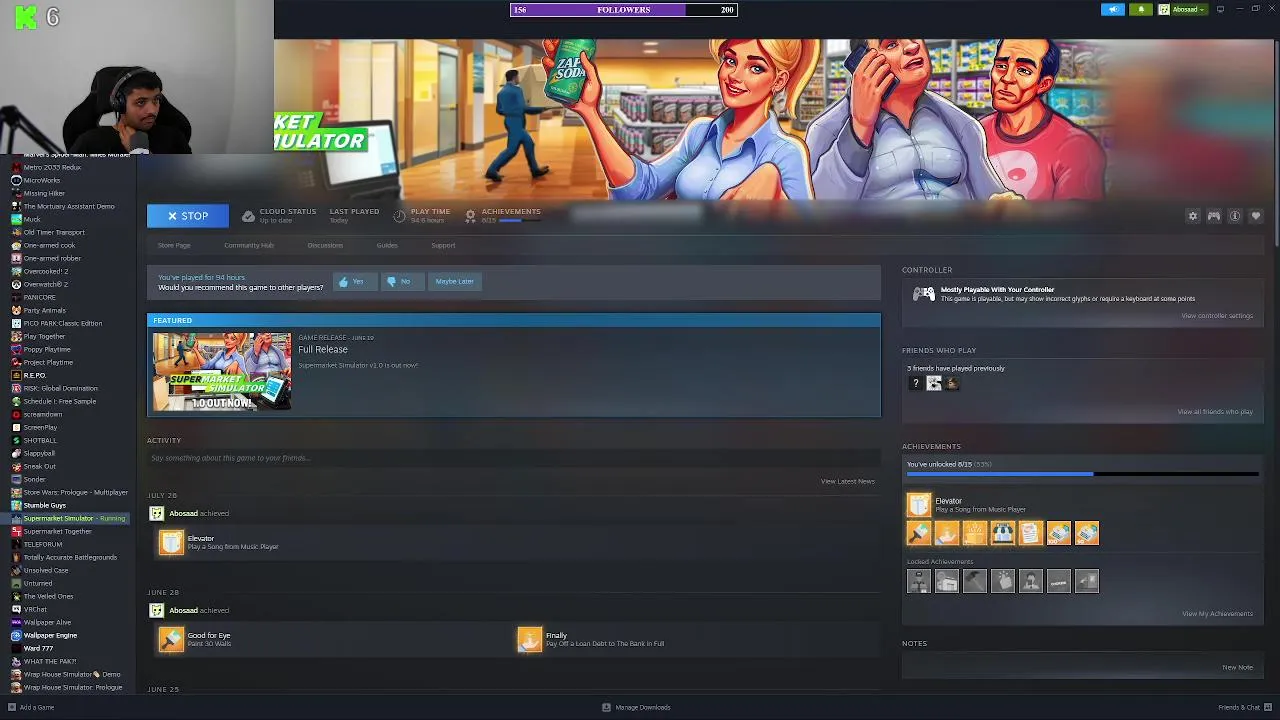Stop the running game

[188, 216]
